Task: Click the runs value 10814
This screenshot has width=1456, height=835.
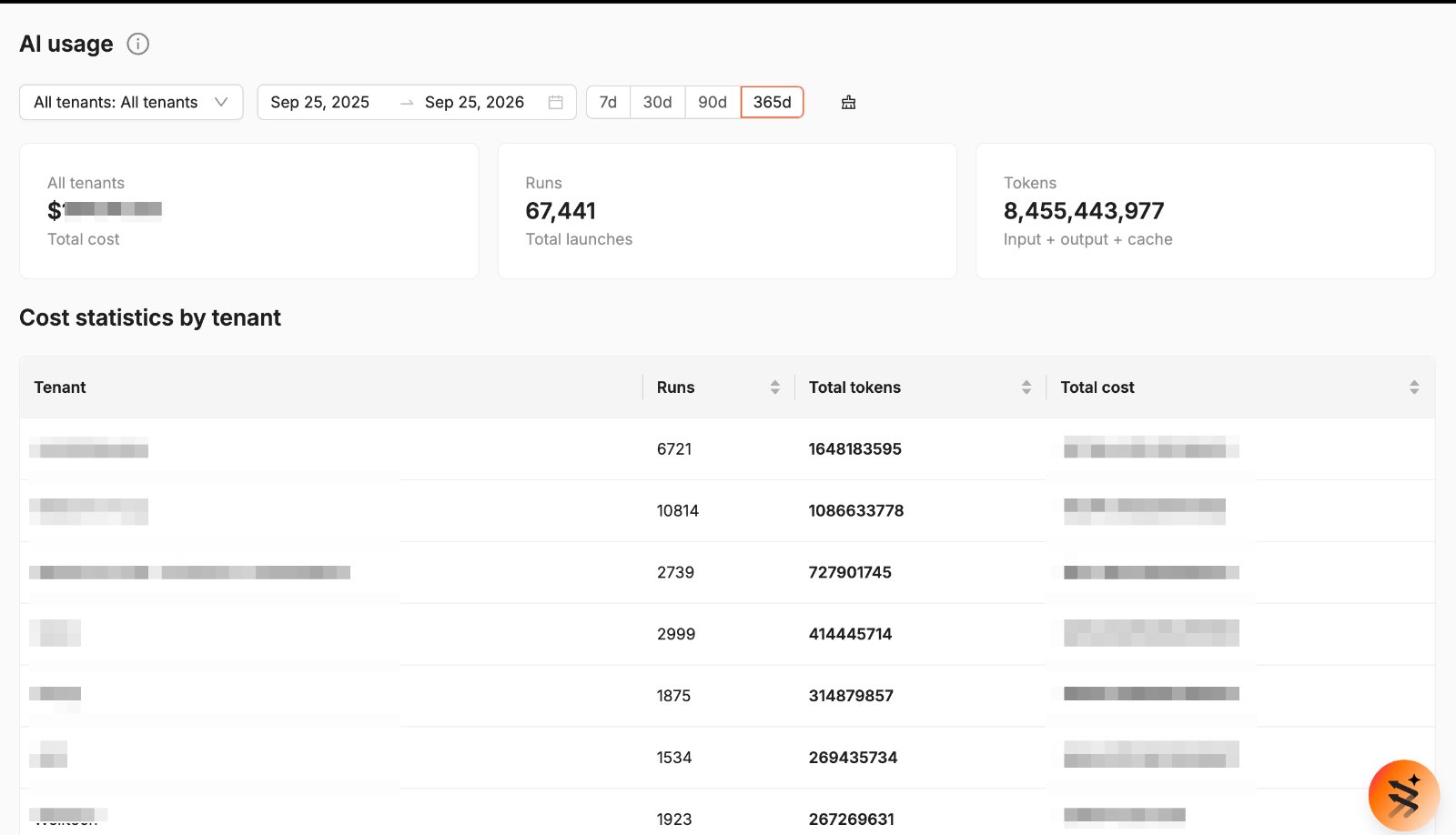Action: click(x=678, y=511)
